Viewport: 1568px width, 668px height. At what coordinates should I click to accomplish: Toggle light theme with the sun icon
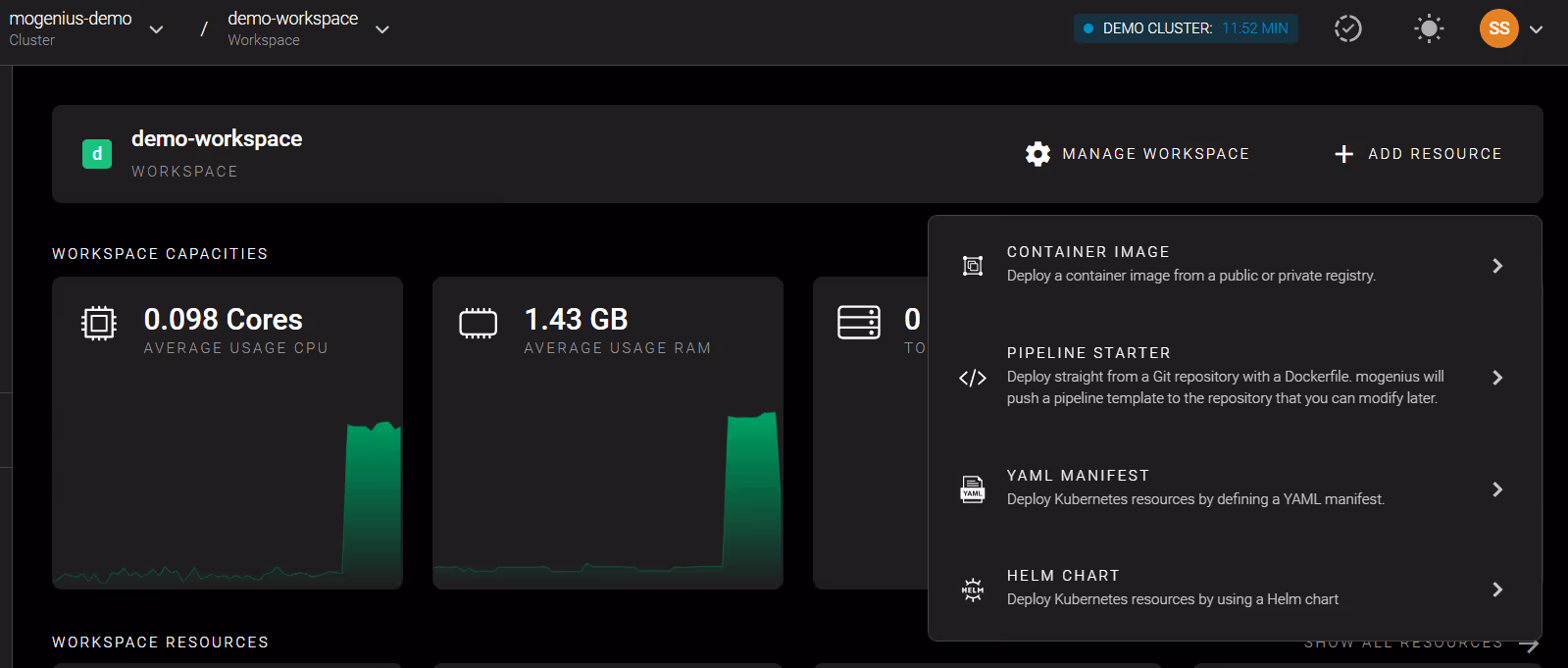click(x=1429, y=28)
